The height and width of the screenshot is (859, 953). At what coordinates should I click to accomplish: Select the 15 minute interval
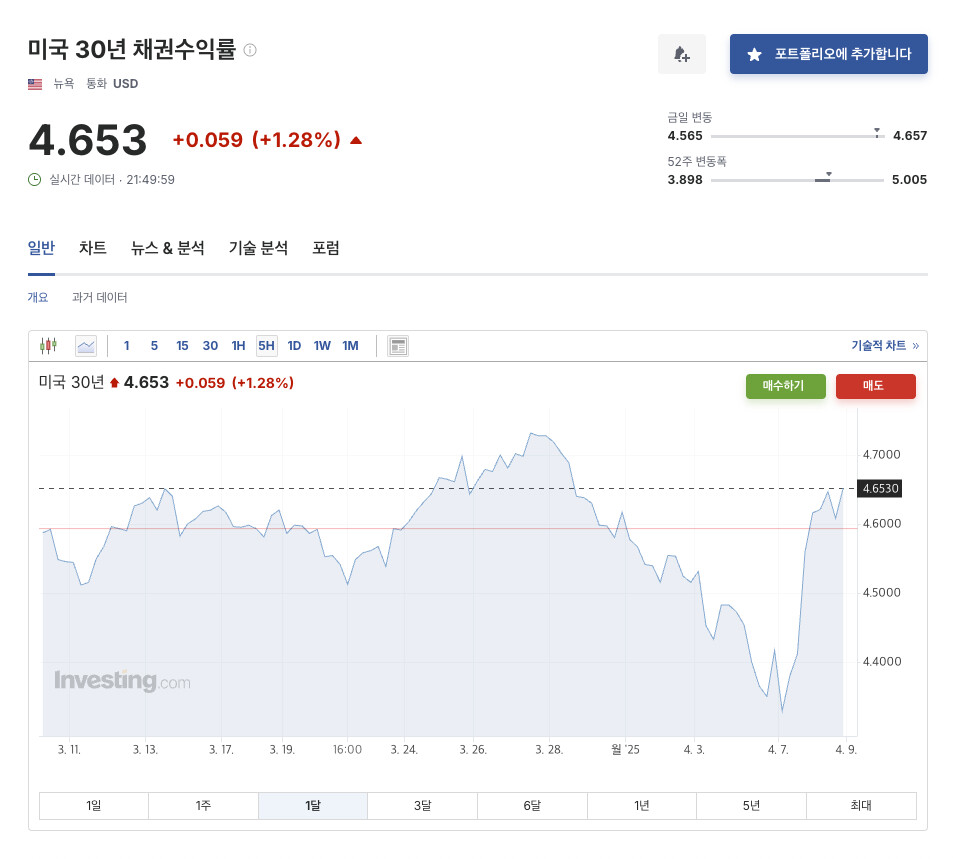[182, 346]
